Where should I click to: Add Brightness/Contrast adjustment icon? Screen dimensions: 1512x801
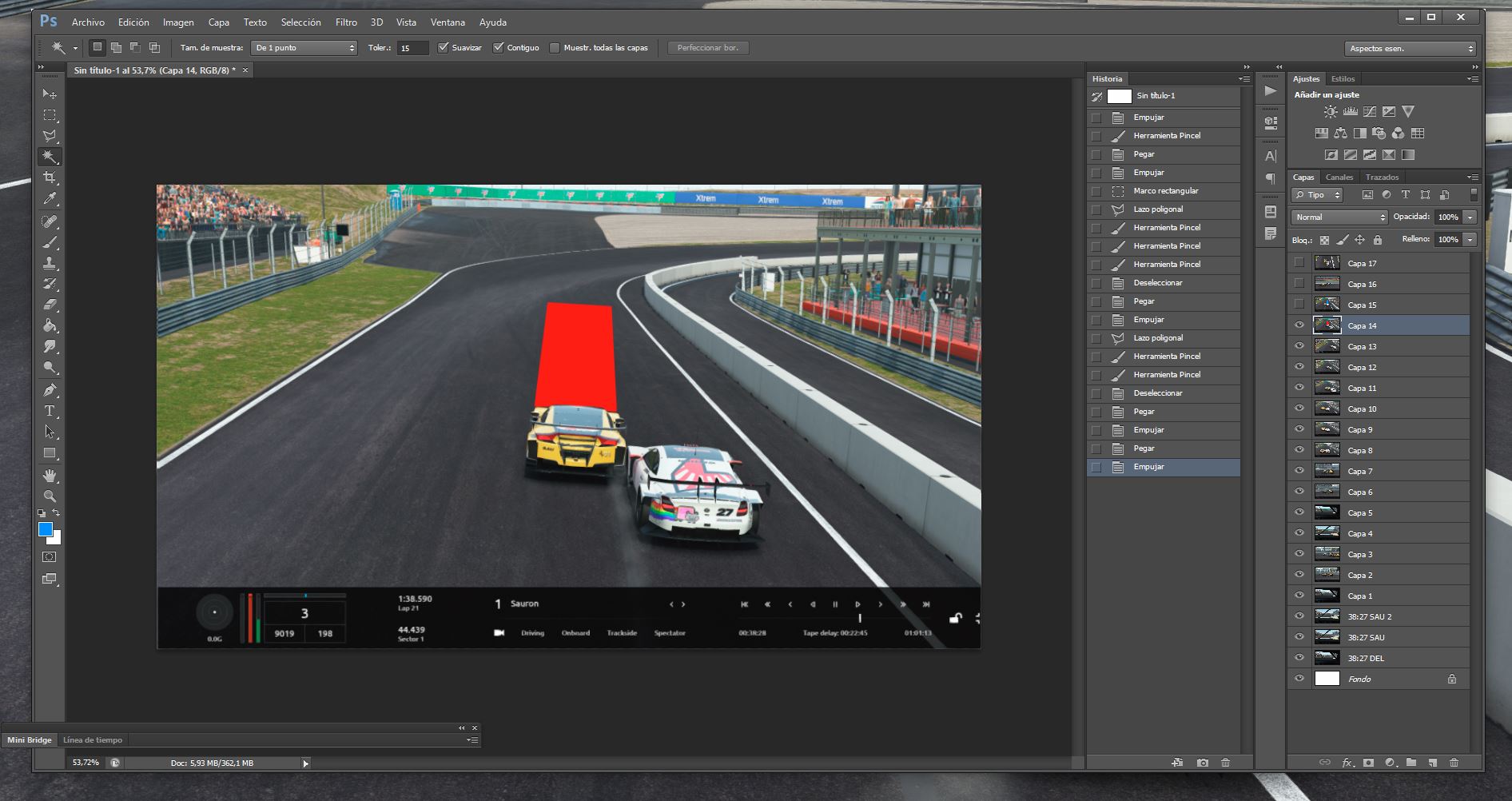(1331, 112)
